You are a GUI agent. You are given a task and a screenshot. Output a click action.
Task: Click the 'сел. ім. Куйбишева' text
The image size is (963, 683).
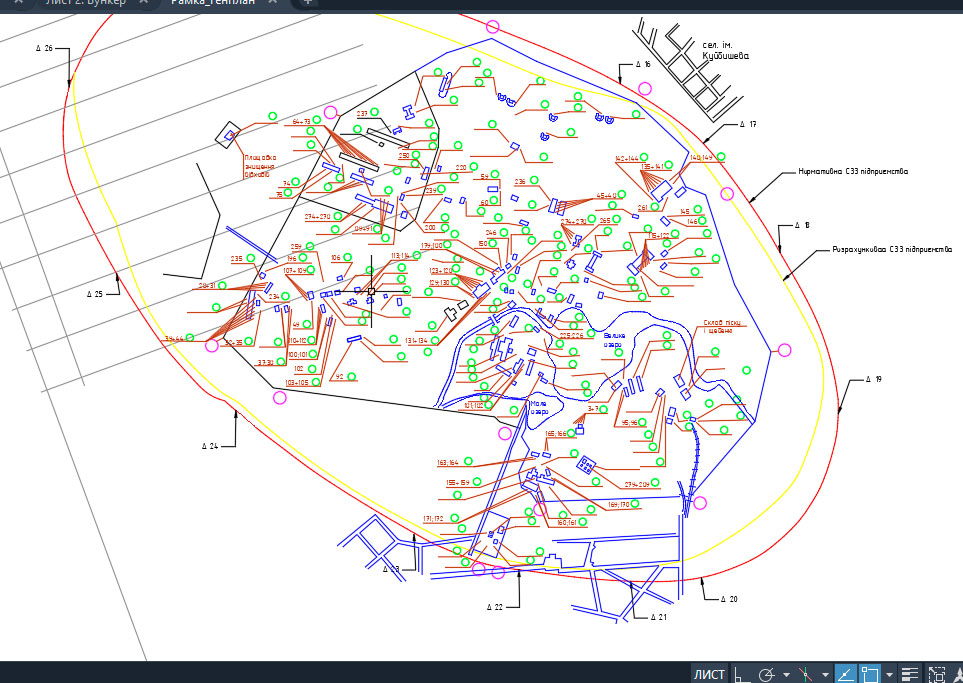pos(725,51)
